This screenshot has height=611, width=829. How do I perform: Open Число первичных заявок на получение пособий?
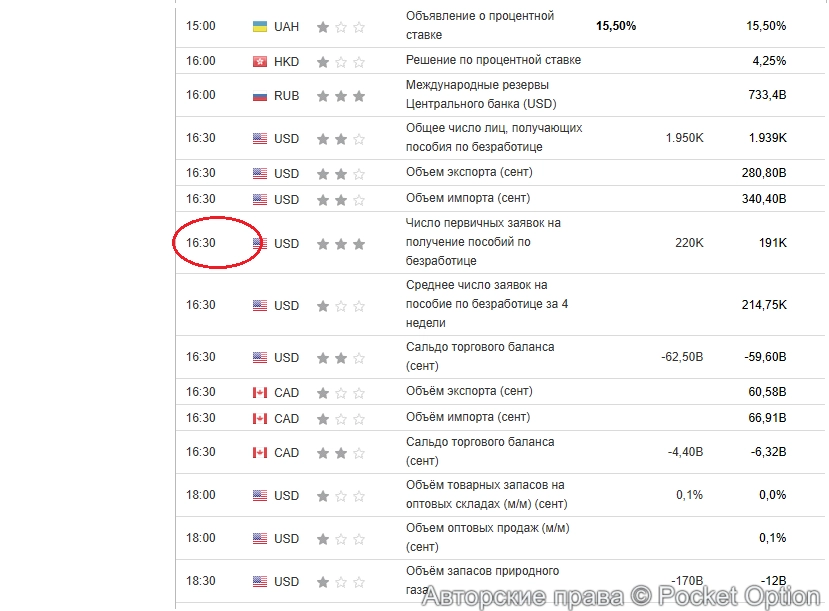pyautogui.click(x=483, y=242)
